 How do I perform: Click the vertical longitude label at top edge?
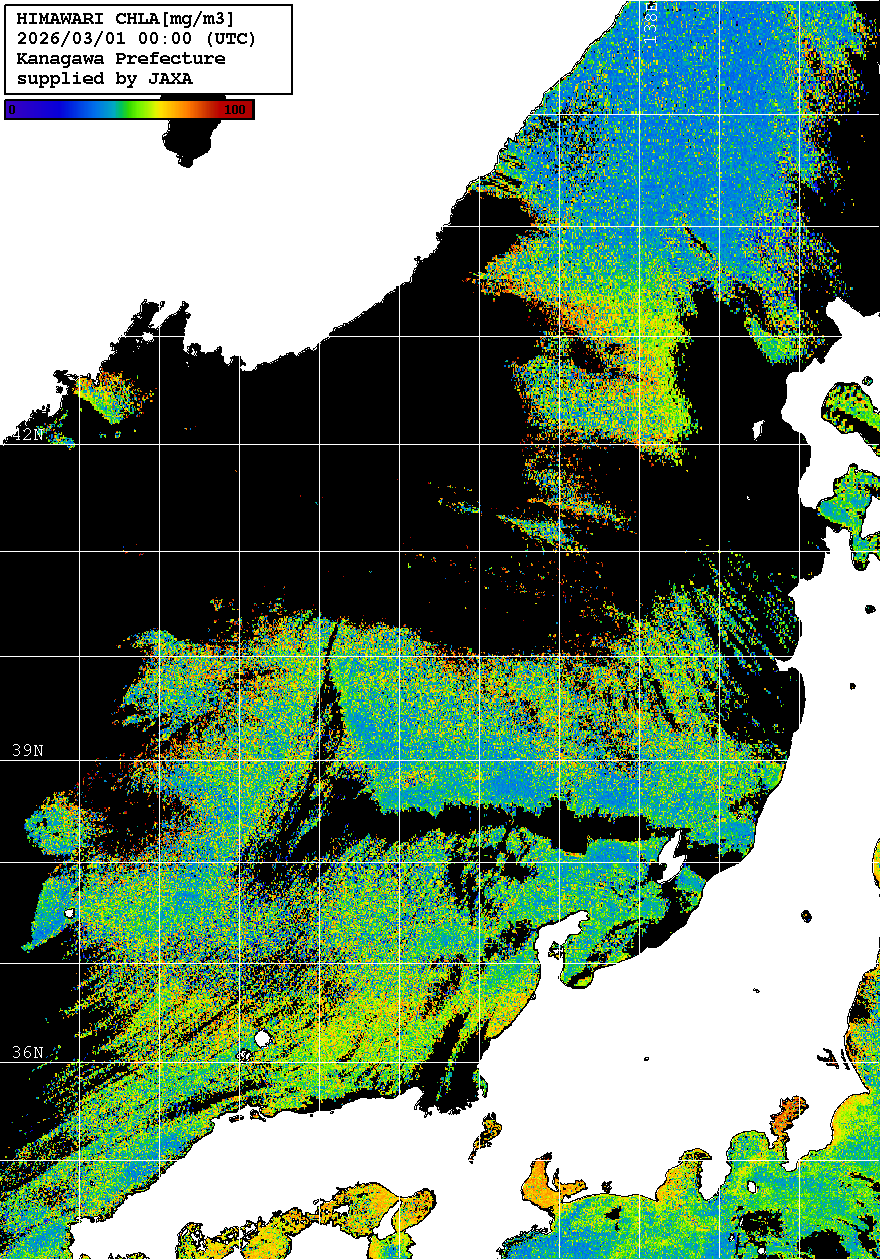coord(650,18)
